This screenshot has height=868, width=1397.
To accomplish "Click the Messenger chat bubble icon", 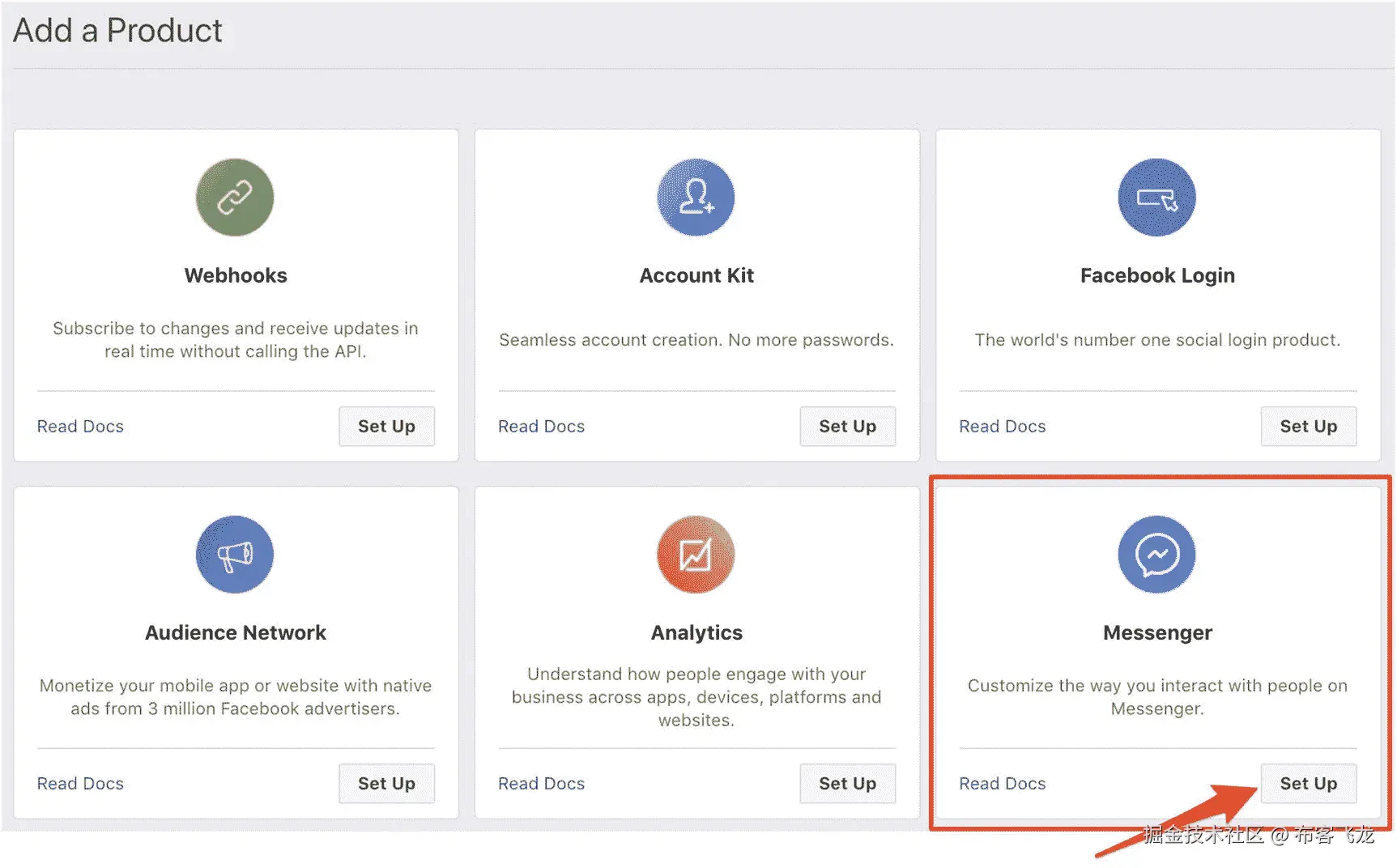I will [x=1156, y=555].
